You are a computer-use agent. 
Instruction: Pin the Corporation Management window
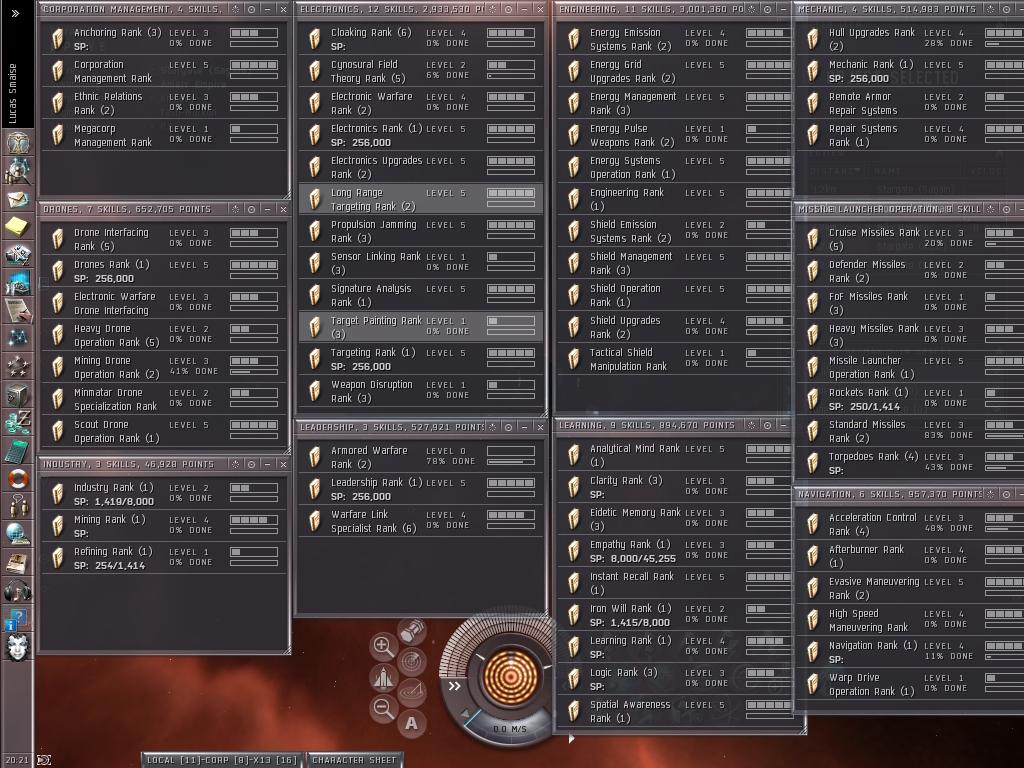click(x=251, y=9)
